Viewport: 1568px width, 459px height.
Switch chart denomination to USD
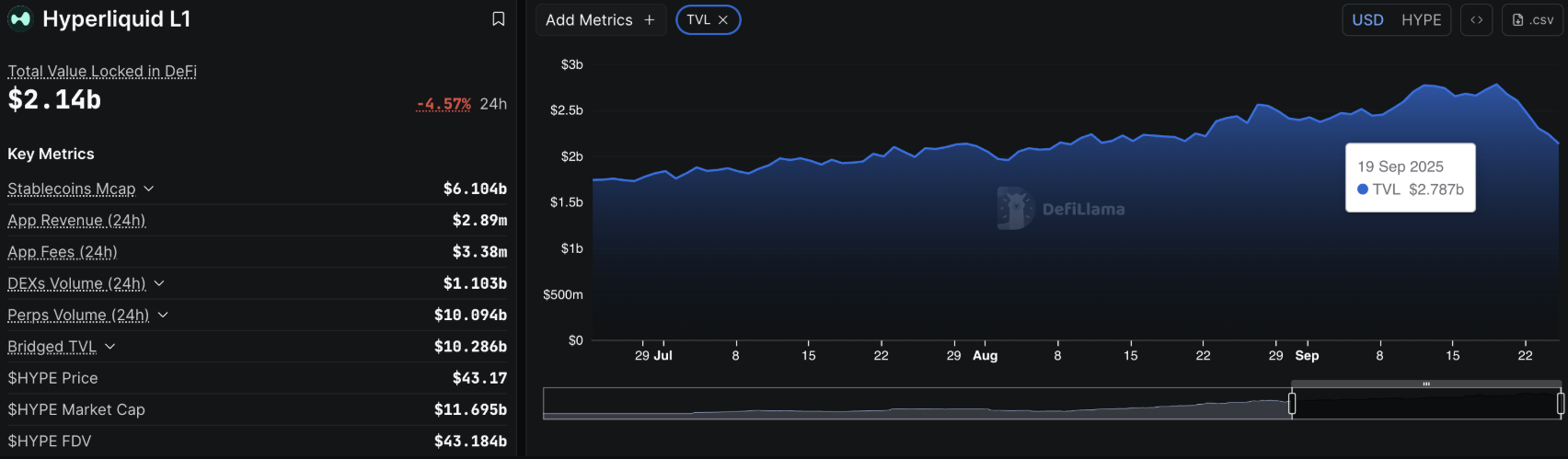point(1367,20)
